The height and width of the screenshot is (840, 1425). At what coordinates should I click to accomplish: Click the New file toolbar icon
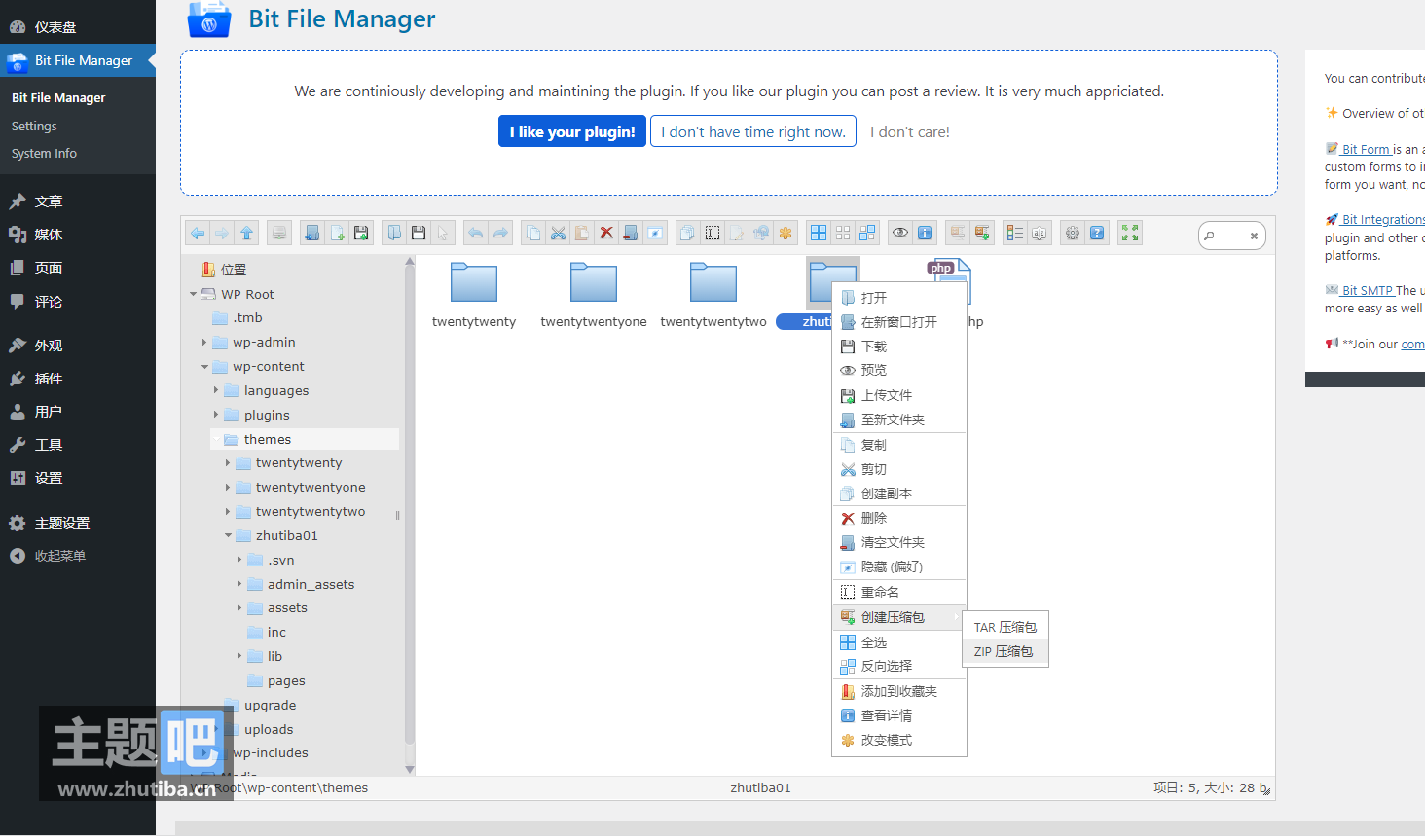[x=337, y=233]
